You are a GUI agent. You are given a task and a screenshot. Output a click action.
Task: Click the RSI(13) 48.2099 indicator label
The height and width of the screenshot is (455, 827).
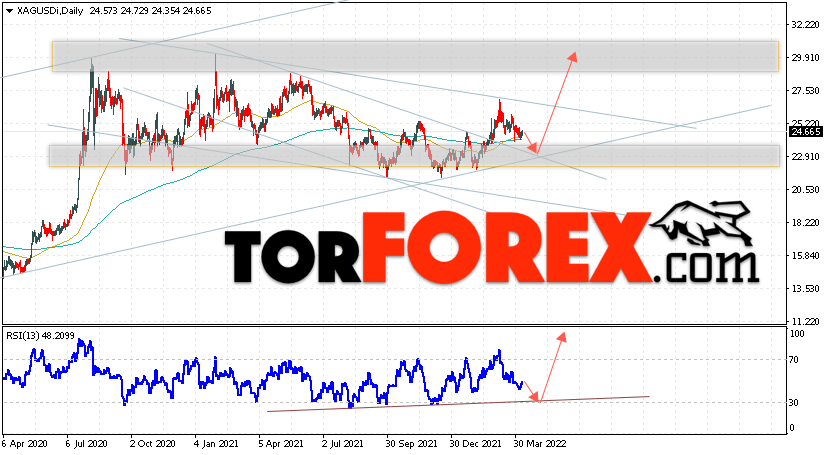[x=40, y=335]
